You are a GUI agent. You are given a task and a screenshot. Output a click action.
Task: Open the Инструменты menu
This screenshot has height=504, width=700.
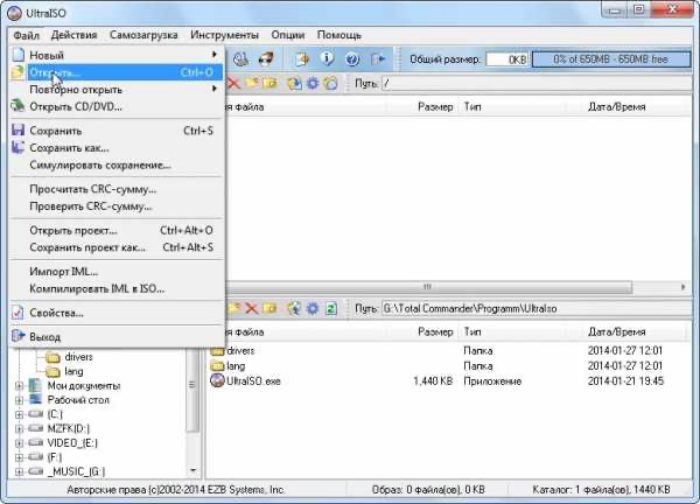[224, 35]
